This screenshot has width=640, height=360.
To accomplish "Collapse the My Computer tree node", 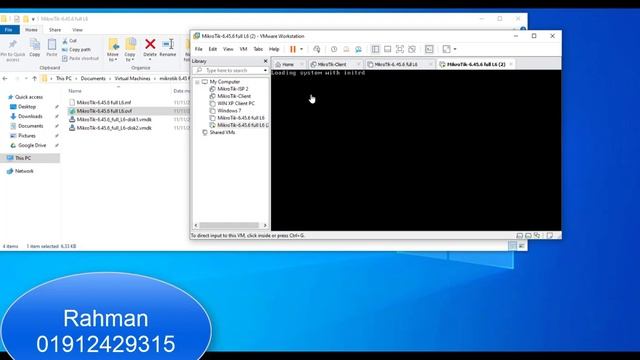I will pyautogui.click(x=197, y=82).
